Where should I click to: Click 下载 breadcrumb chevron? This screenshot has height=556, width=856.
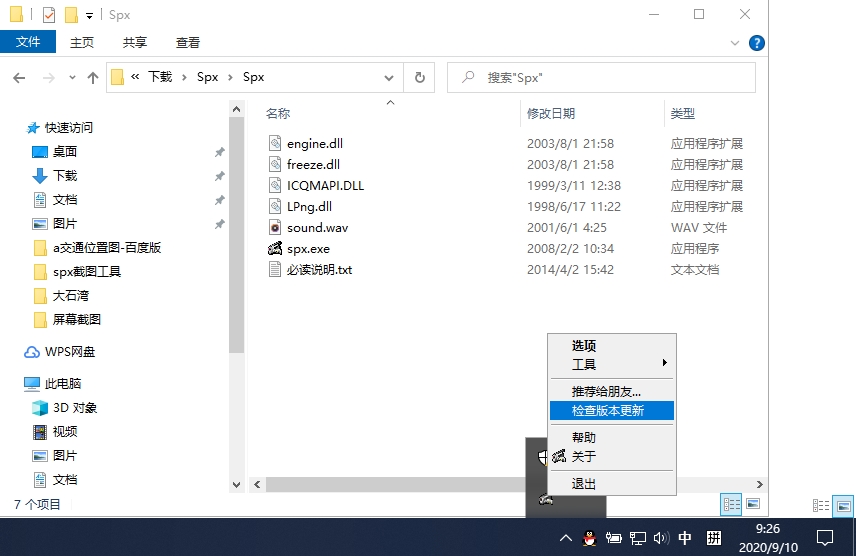[x=184, y=78]
